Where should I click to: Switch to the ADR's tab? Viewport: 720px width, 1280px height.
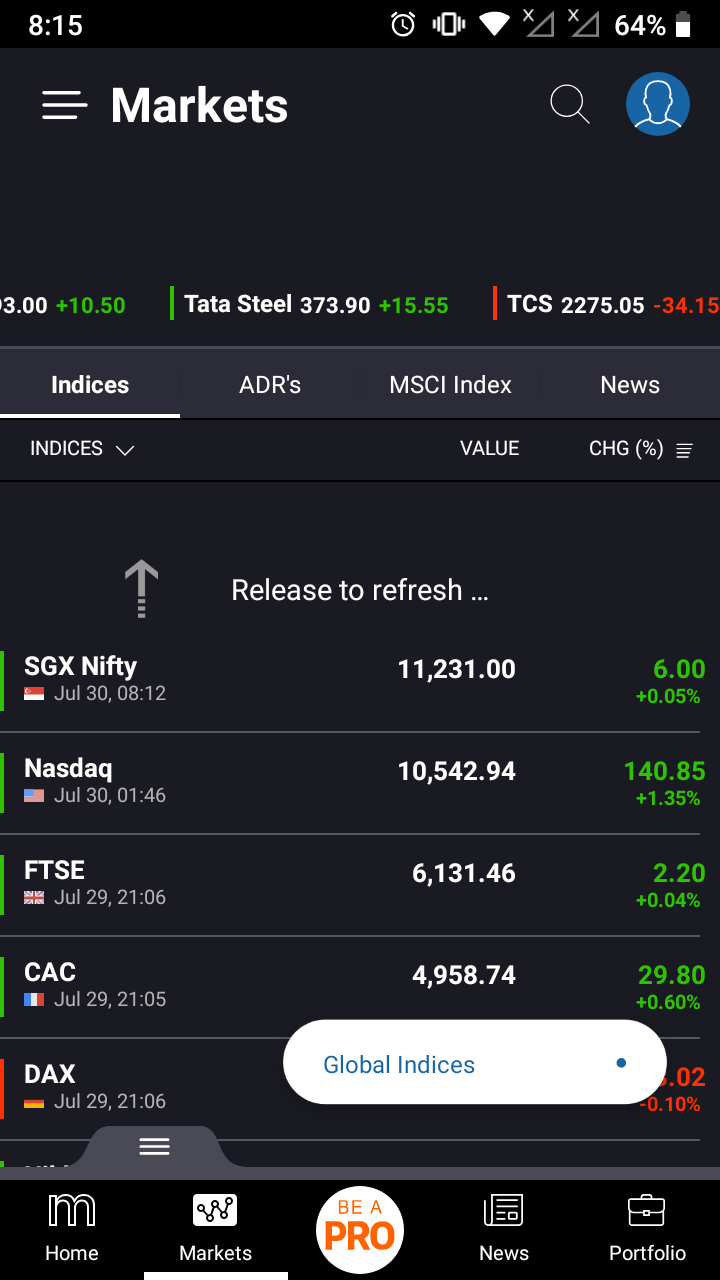pyautogui.click(x=270, y=385)
